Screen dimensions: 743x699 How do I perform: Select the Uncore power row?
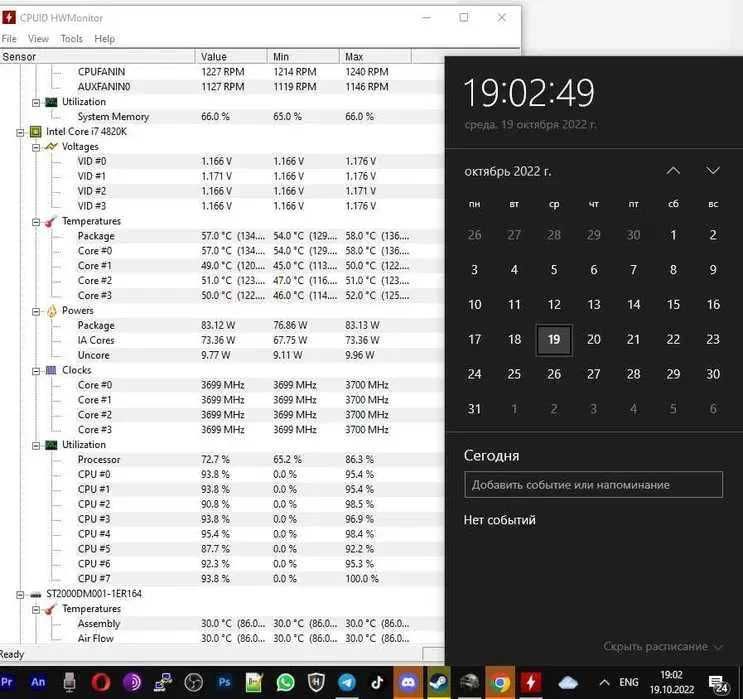coord(222,355)
